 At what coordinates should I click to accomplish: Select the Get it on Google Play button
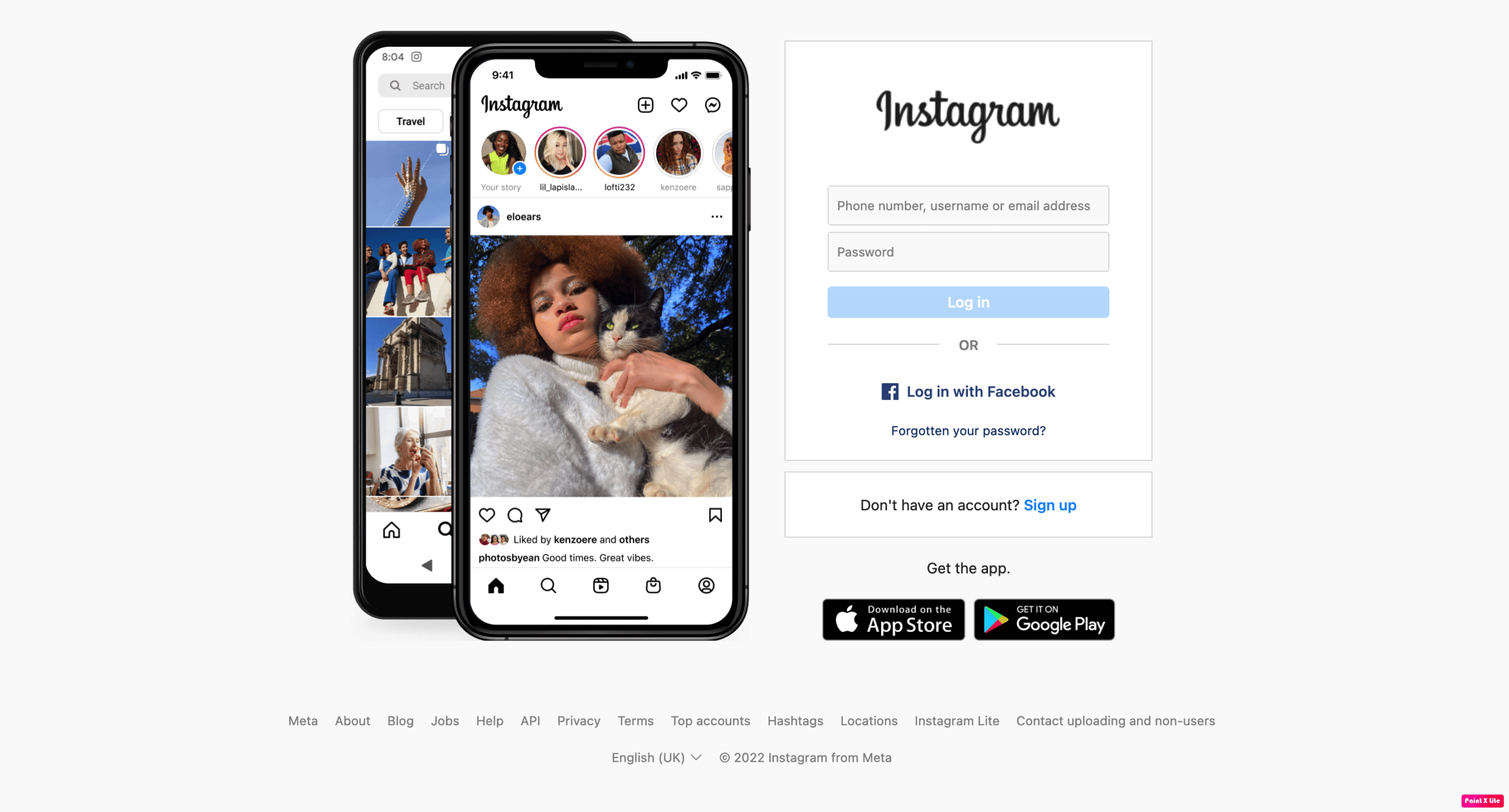(x=1044, y=619)
